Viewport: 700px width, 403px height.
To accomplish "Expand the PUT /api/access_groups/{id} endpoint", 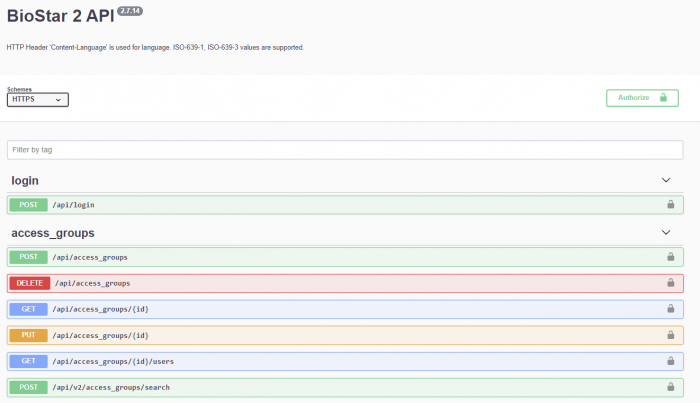I will (x=300, y=335).
